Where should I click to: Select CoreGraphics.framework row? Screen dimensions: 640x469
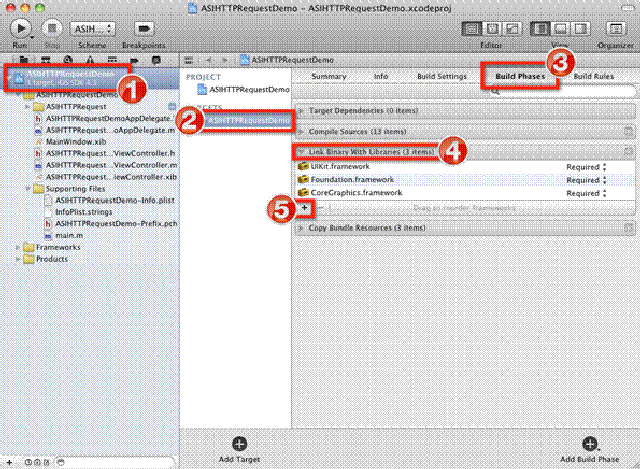coord(464,193)
